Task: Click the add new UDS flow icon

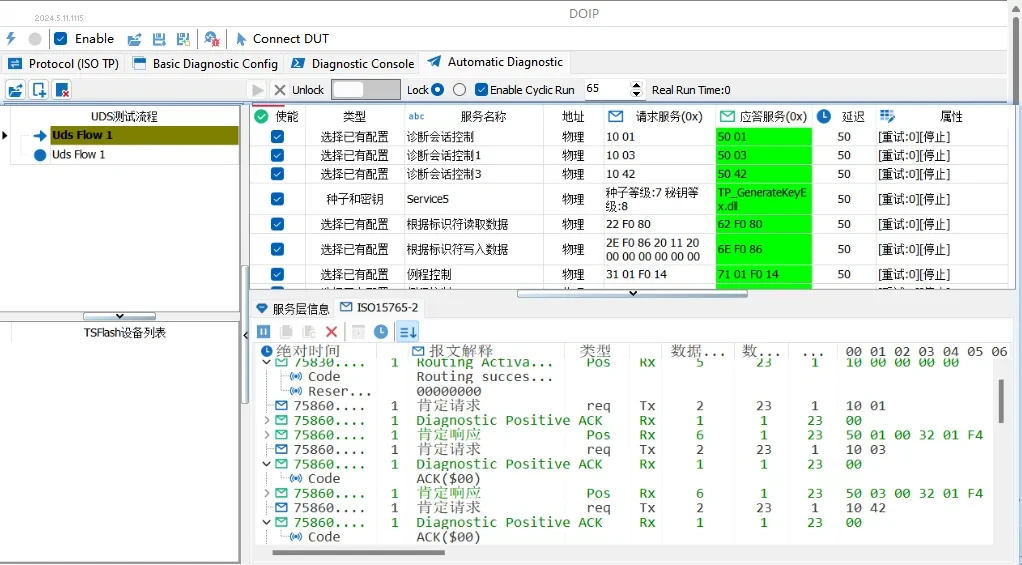Action: point(39,90)
